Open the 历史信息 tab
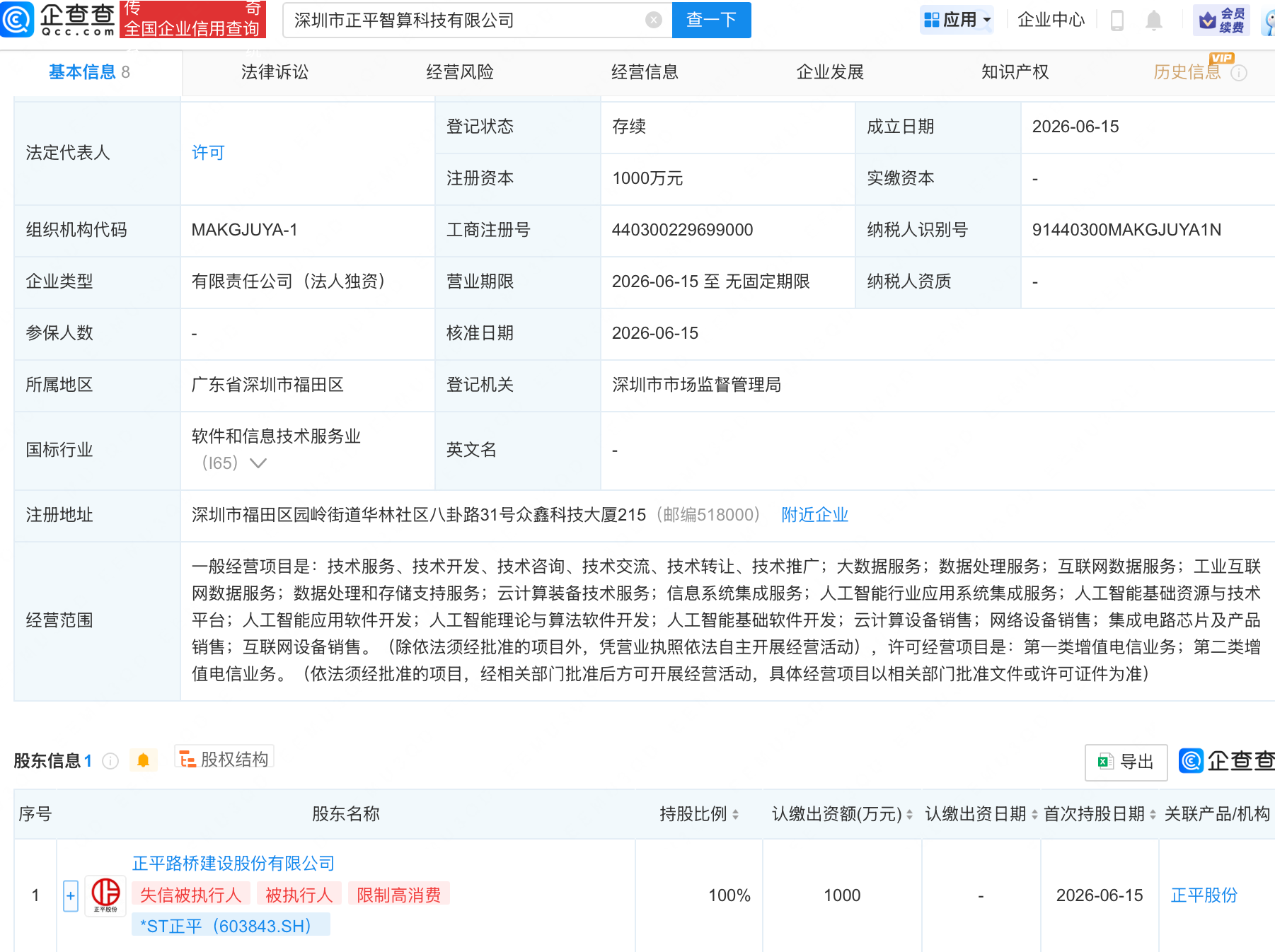Screen dimensions: 1275x952 [1187, 72]
